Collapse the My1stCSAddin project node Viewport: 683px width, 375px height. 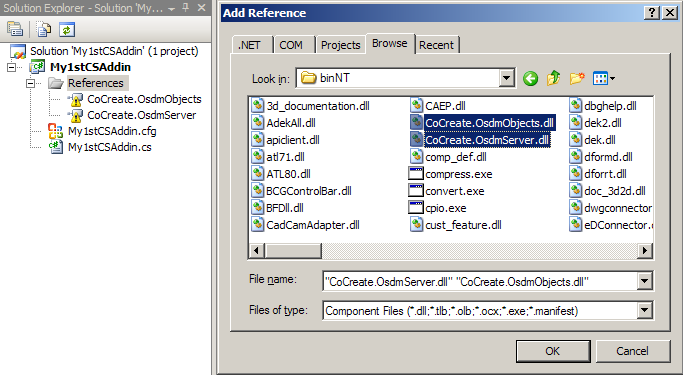(x=12, y=67)
